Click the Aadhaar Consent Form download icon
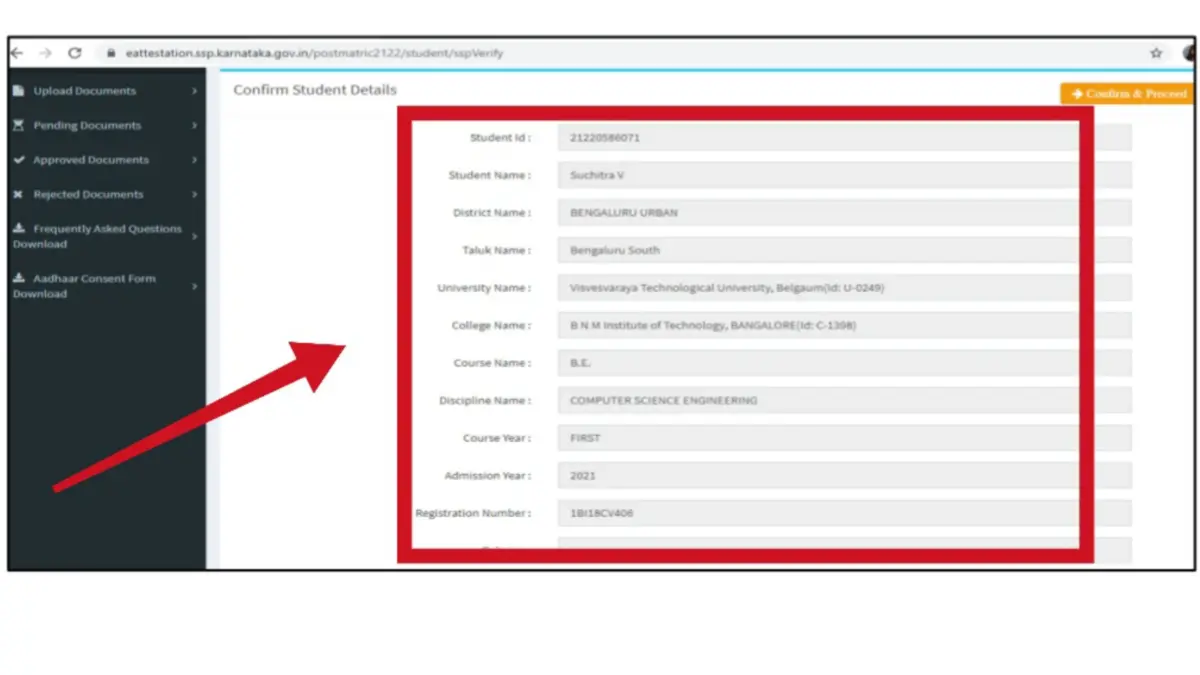Image resolution: width=1200 pixels, height=675 pixels. (19, 279)
